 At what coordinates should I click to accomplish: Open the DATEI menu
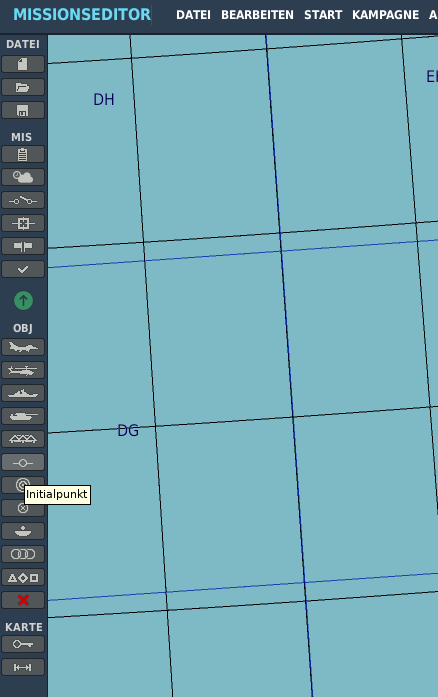pyautogui.click(x=193, y=15)
